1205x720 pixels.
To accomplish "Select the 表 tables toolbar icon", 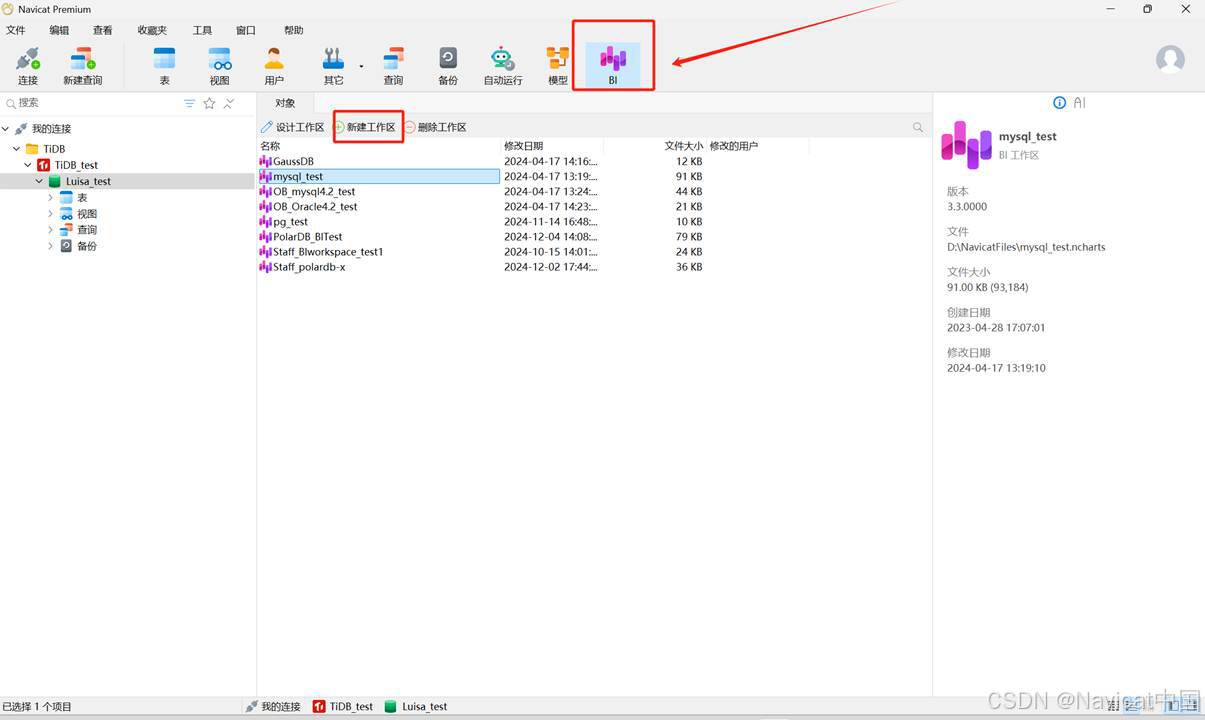I will point(164,66).
